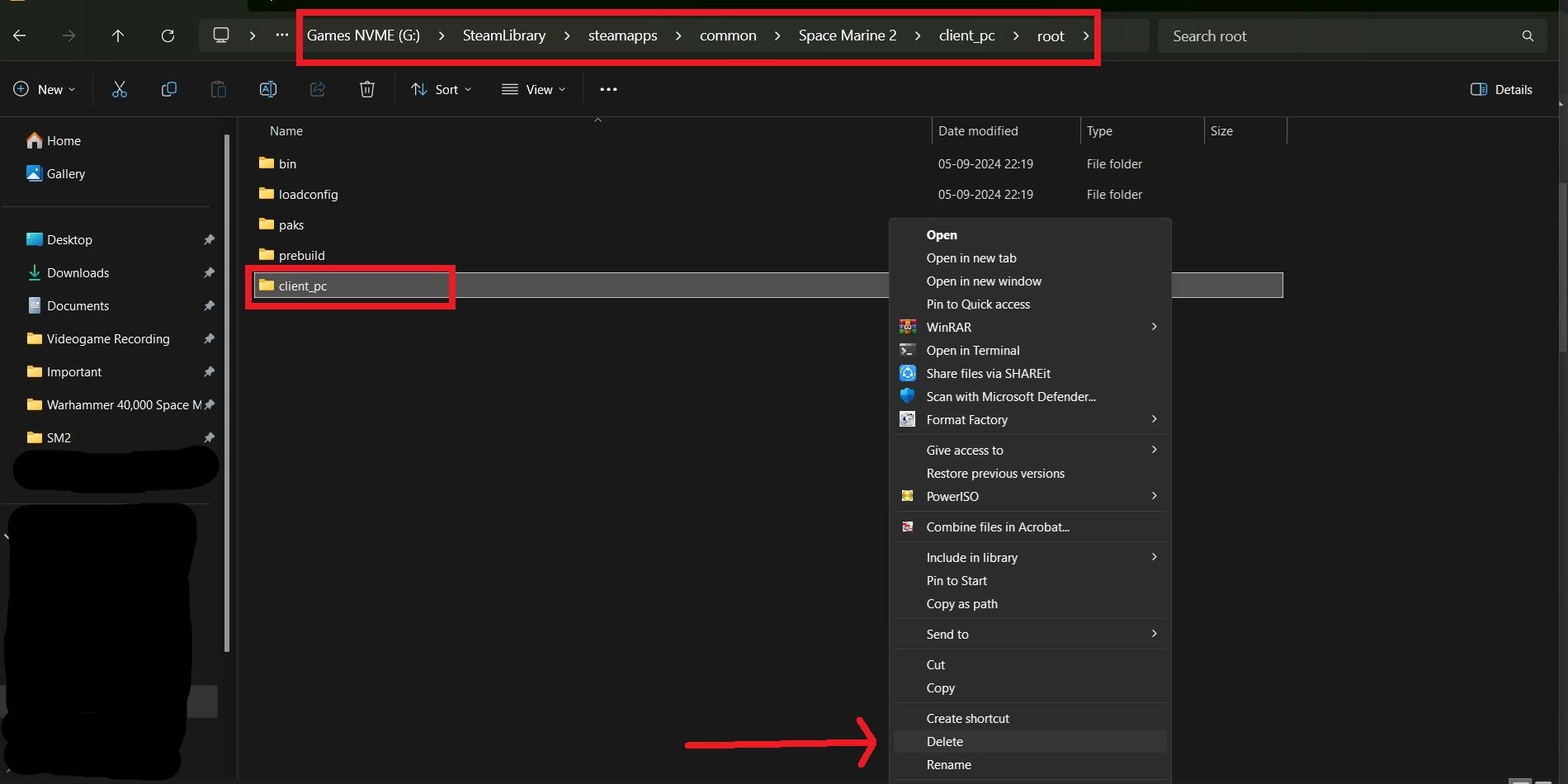Sort by the Size column header
Image resolution: width=1568 pixels, height=784 pixels.
pyautogui.click(x=1221, y=130)
